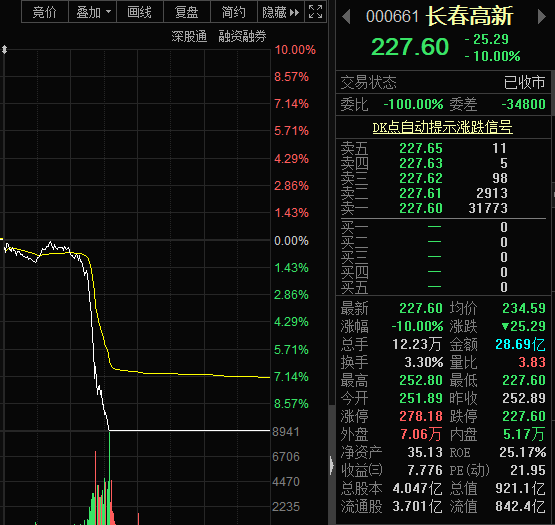Click the 融资融券 tag label
Screen dimensions: 555x525
(x=242, y=36)
